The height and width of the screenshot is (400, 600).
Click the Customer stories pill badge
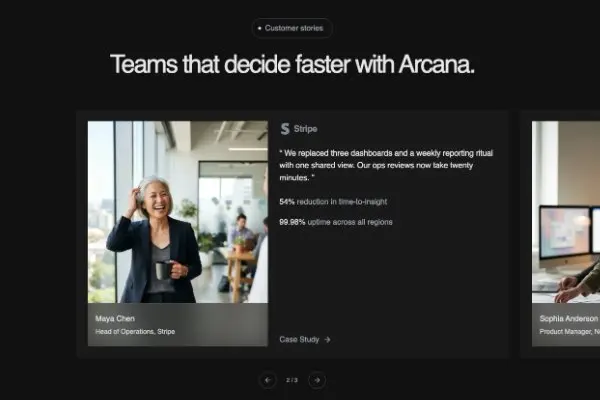(x=292, y=28)
